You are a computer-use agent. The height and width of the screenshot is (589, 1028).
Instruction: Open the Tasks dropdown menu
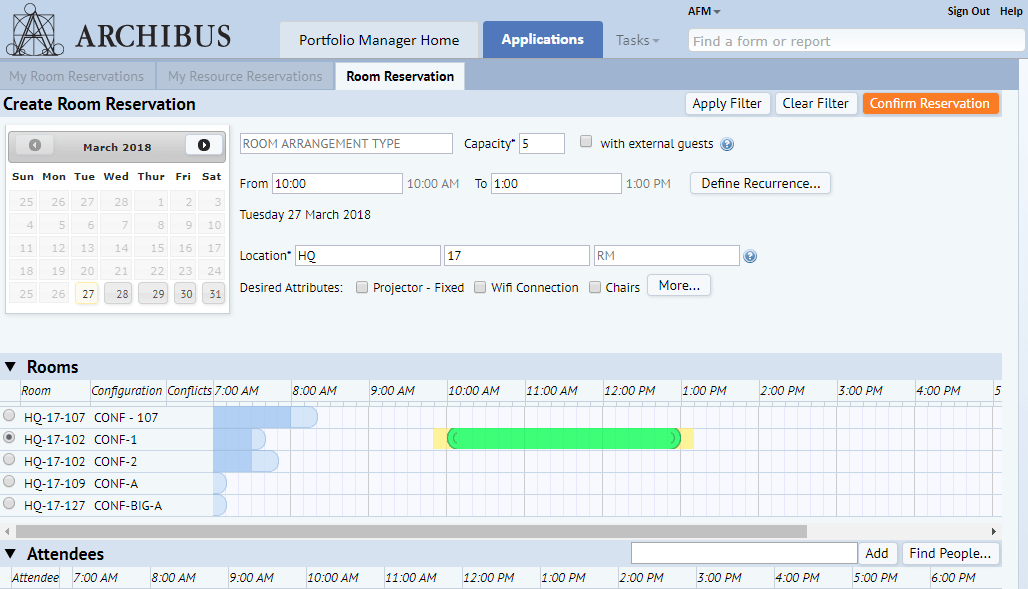click(637, 40)
